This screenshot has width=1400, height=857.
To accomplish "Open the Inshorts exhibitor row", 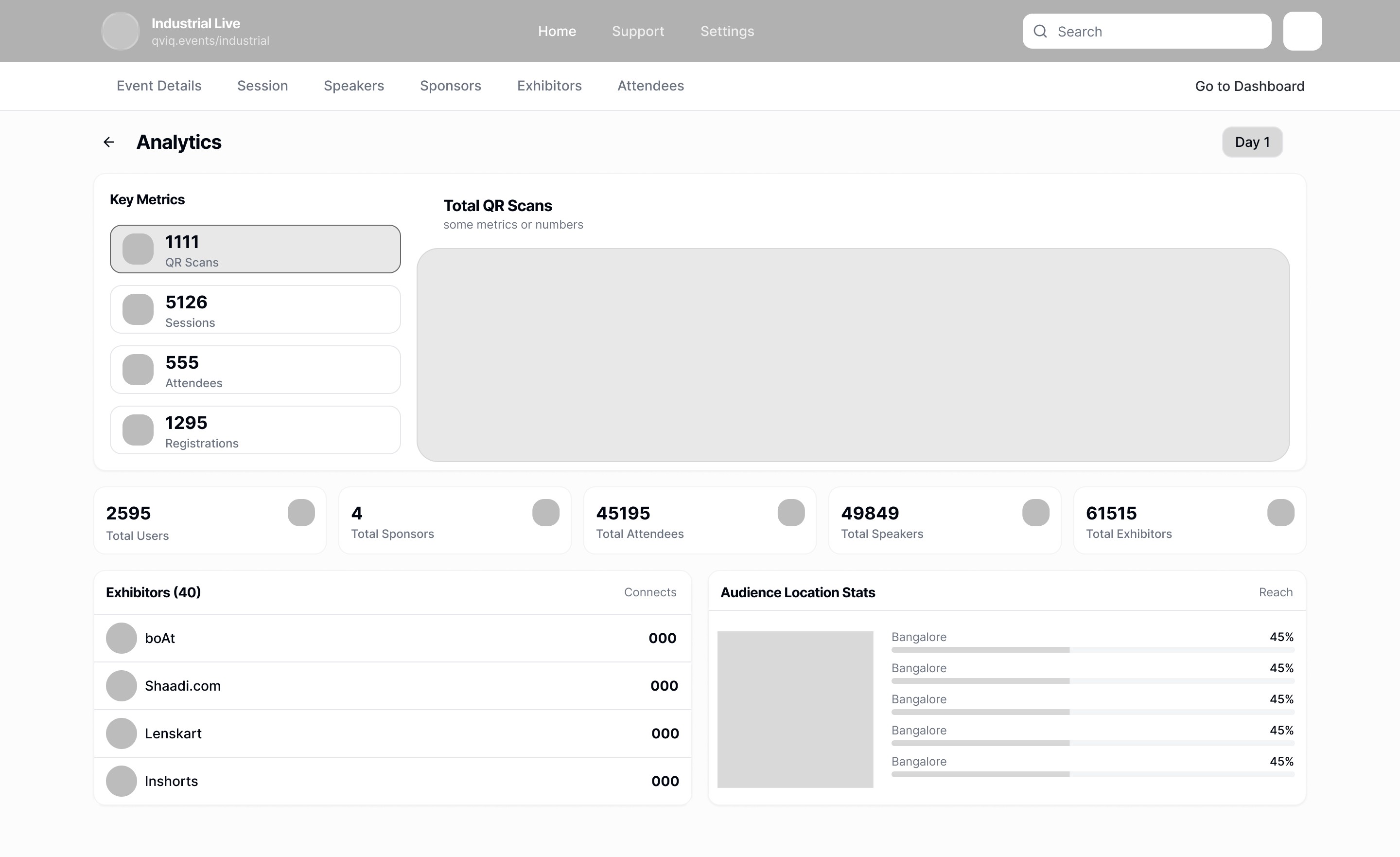I will pos(392,781).
